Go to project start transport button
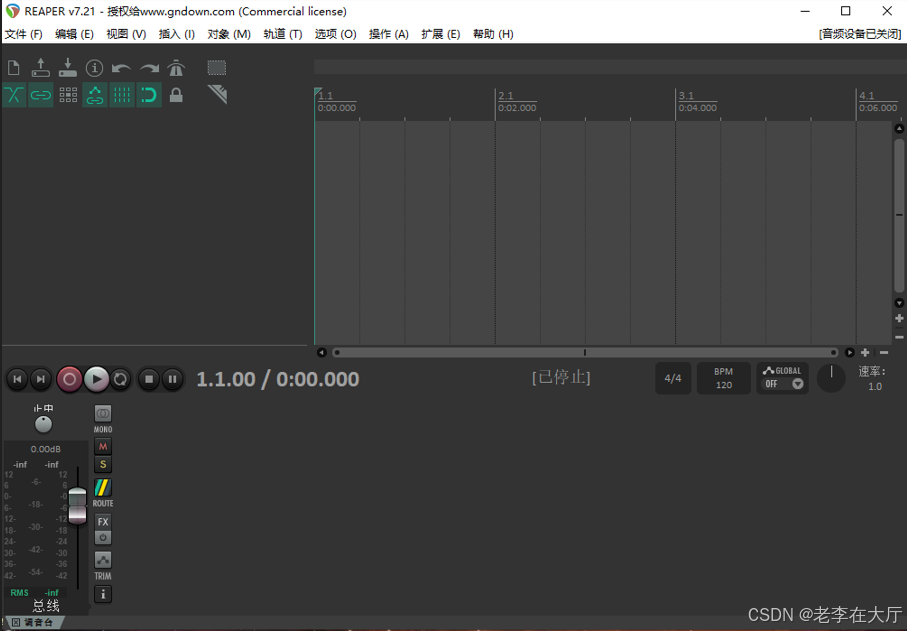The height and width of the screenshot is (631, 907). tap(17, 379)
